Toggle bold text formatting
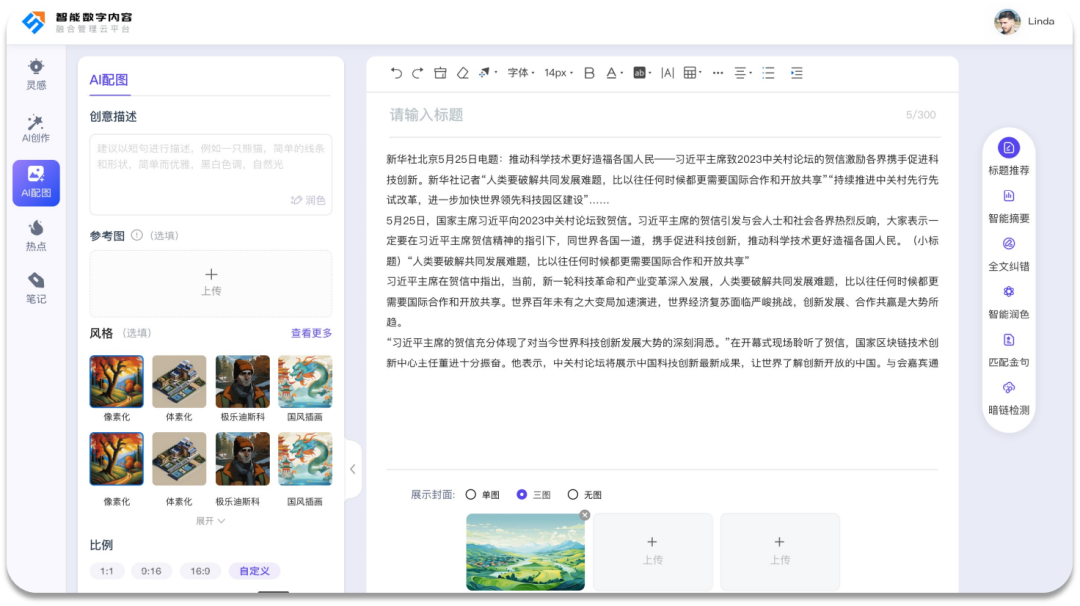 coord(589,73)
